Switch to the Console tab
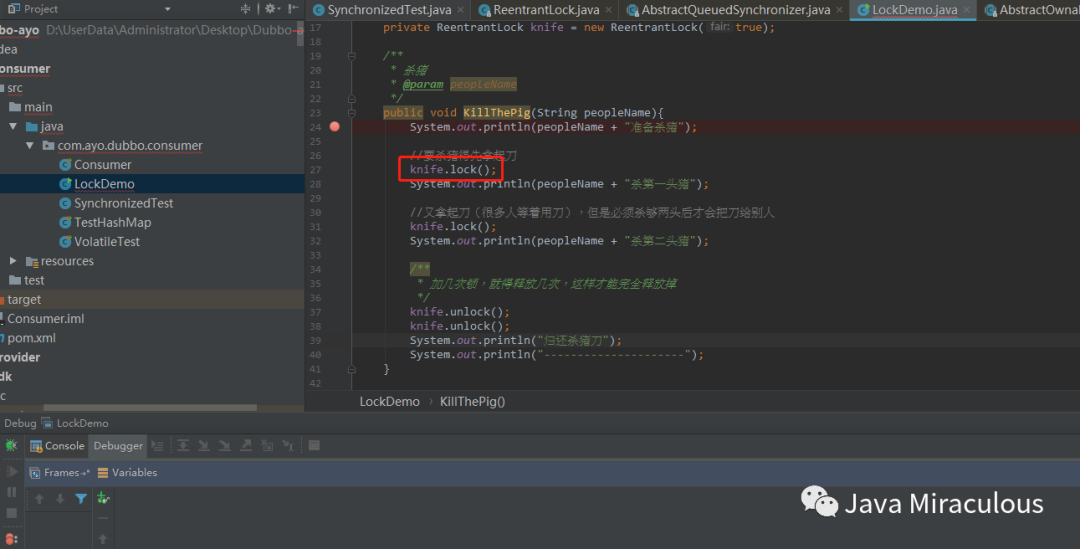Screen dimensions: 1080x549 (x=57, y=446)
